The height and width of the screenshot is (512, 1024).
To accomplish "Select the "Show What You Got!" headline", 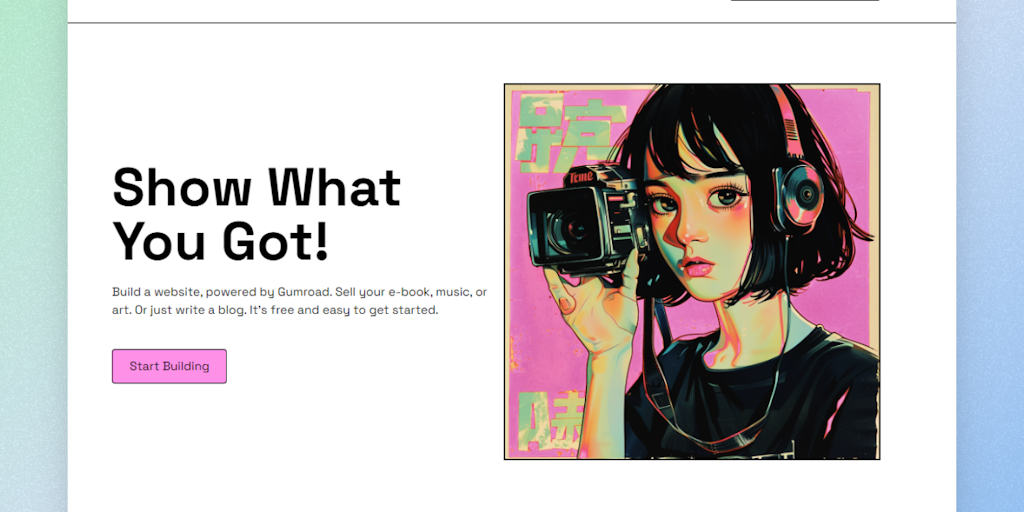I will [256, 214].
